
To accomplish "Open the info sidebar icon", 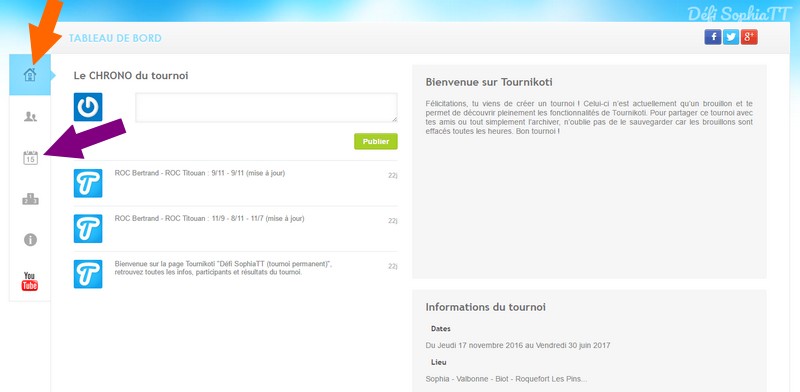I will click(x=30, y=240).
